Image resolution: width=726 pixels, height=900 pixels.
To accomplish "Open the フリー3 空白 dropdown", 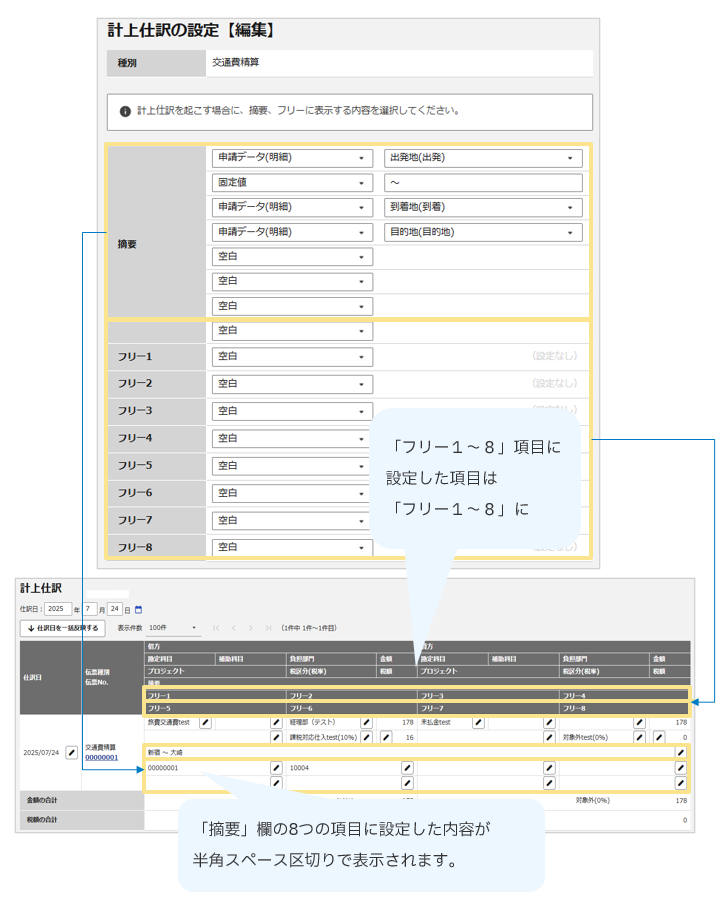I will [292, 412].
